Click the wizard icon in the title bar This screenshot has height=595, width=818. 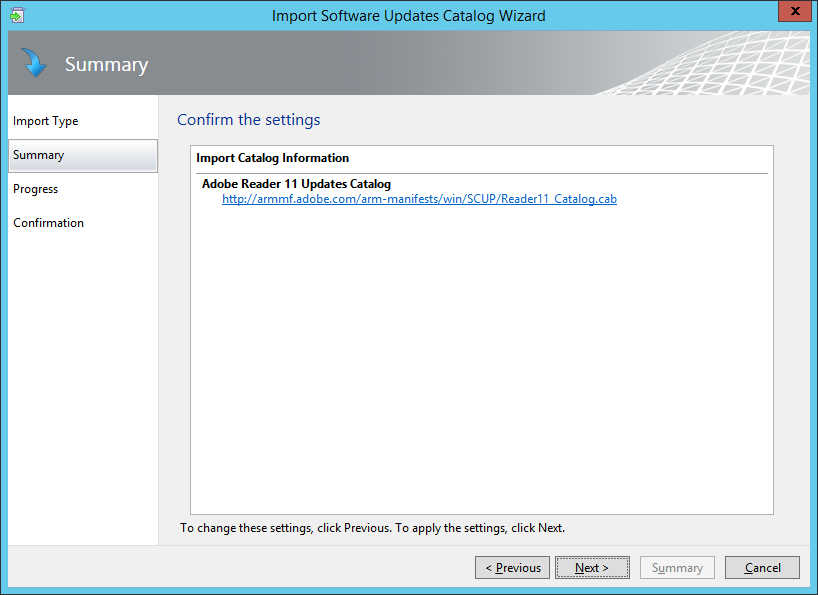(x=17, y=15)
